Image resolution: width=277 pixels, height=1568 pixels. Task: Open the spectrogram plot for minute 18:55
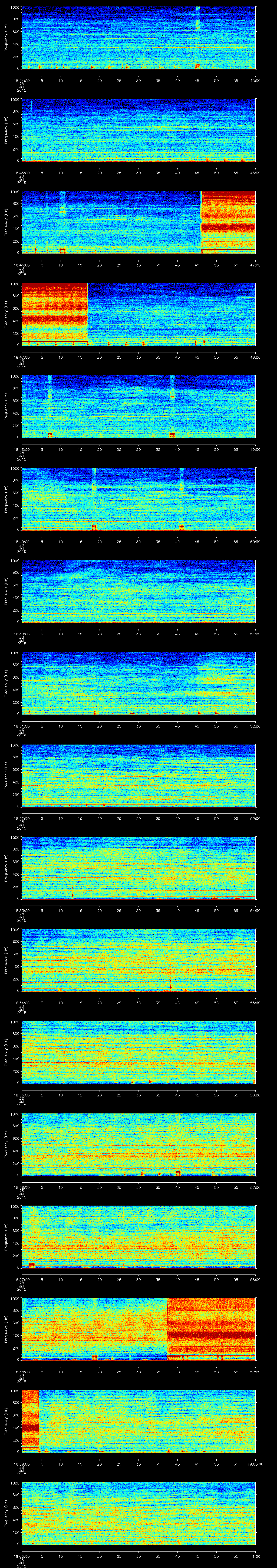coord(138,1052)
